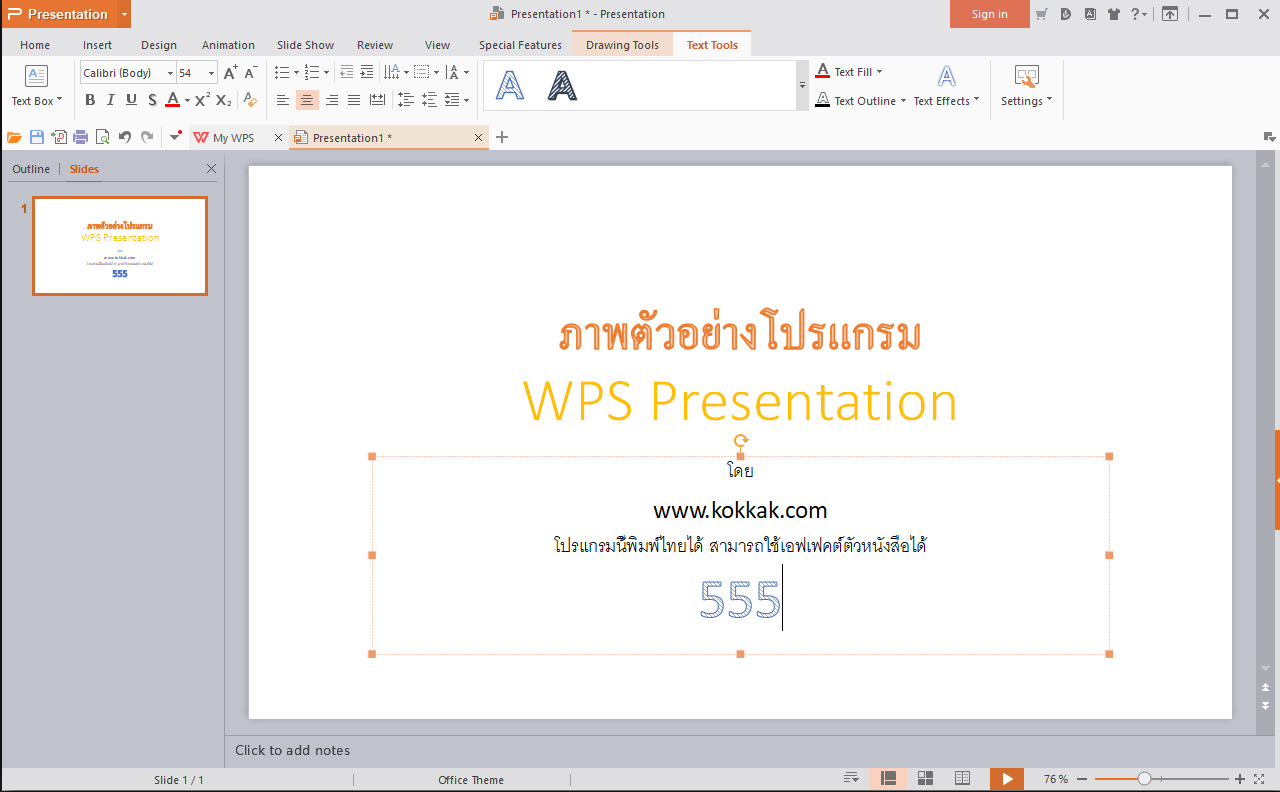The image size is (1280, 792).
Task: Open the Slide Show ribbon tab
Action: 306,45
